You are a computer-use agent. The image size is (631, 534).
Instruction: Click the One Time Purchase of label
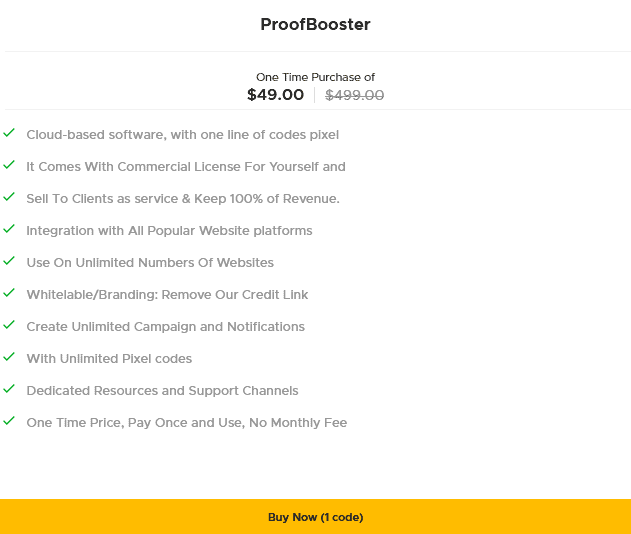316,77
